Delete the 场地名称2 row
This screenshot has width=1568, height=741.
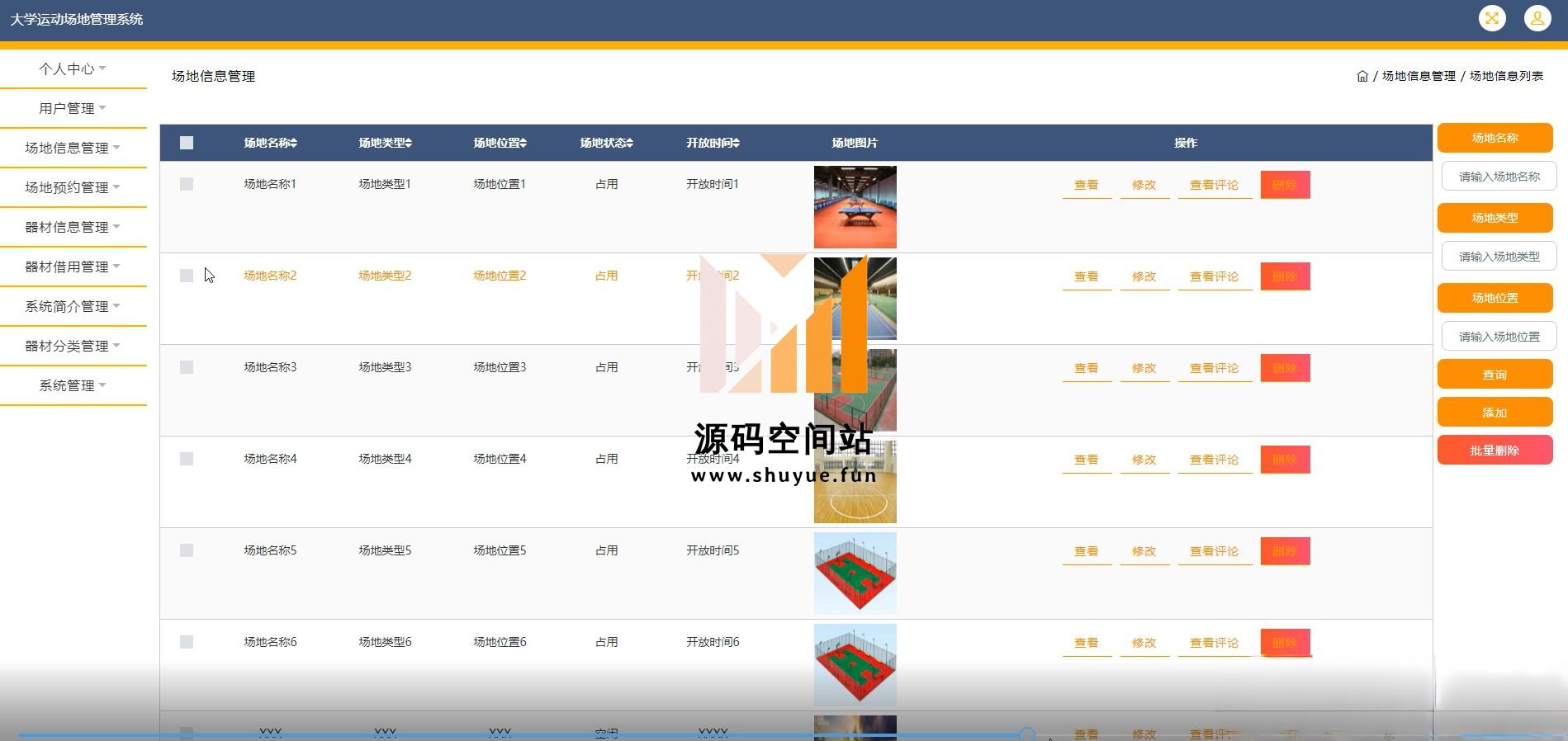tap(1285, 276)
